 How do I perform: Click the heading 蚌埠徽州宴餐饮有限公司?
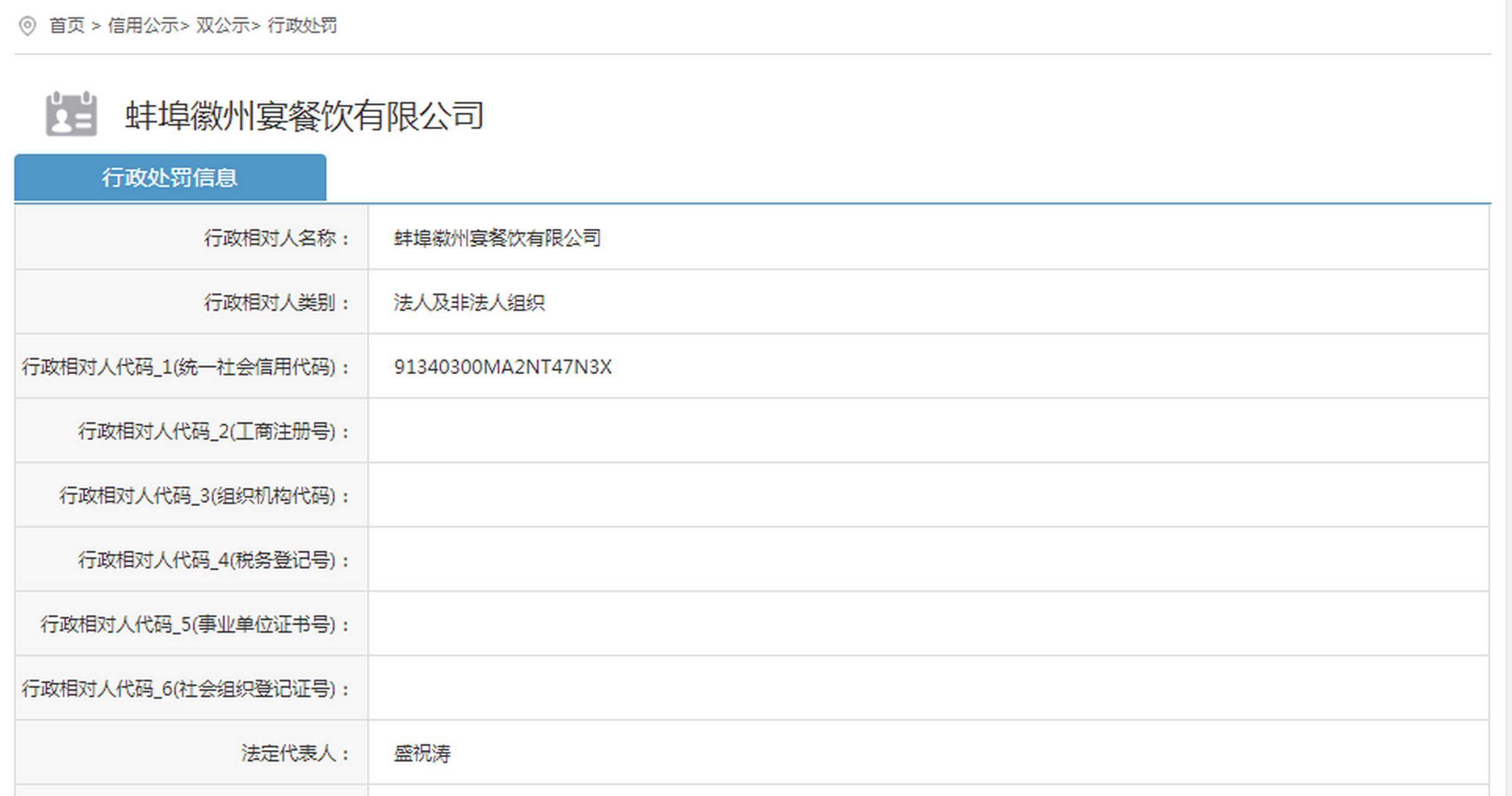coord(305,116)
